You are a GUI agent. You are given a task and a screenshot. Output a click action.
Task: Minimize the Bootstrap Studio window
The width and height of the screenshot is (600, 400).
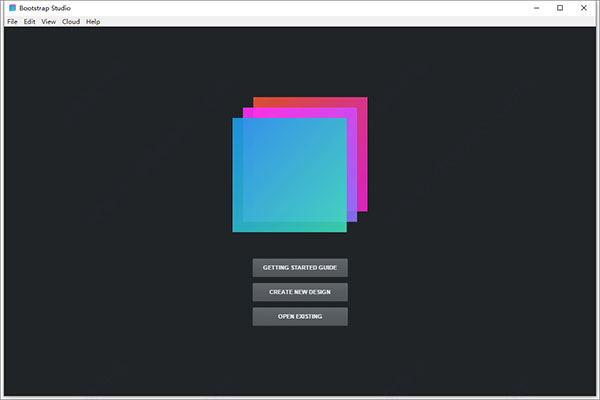(x=537, y=8)
